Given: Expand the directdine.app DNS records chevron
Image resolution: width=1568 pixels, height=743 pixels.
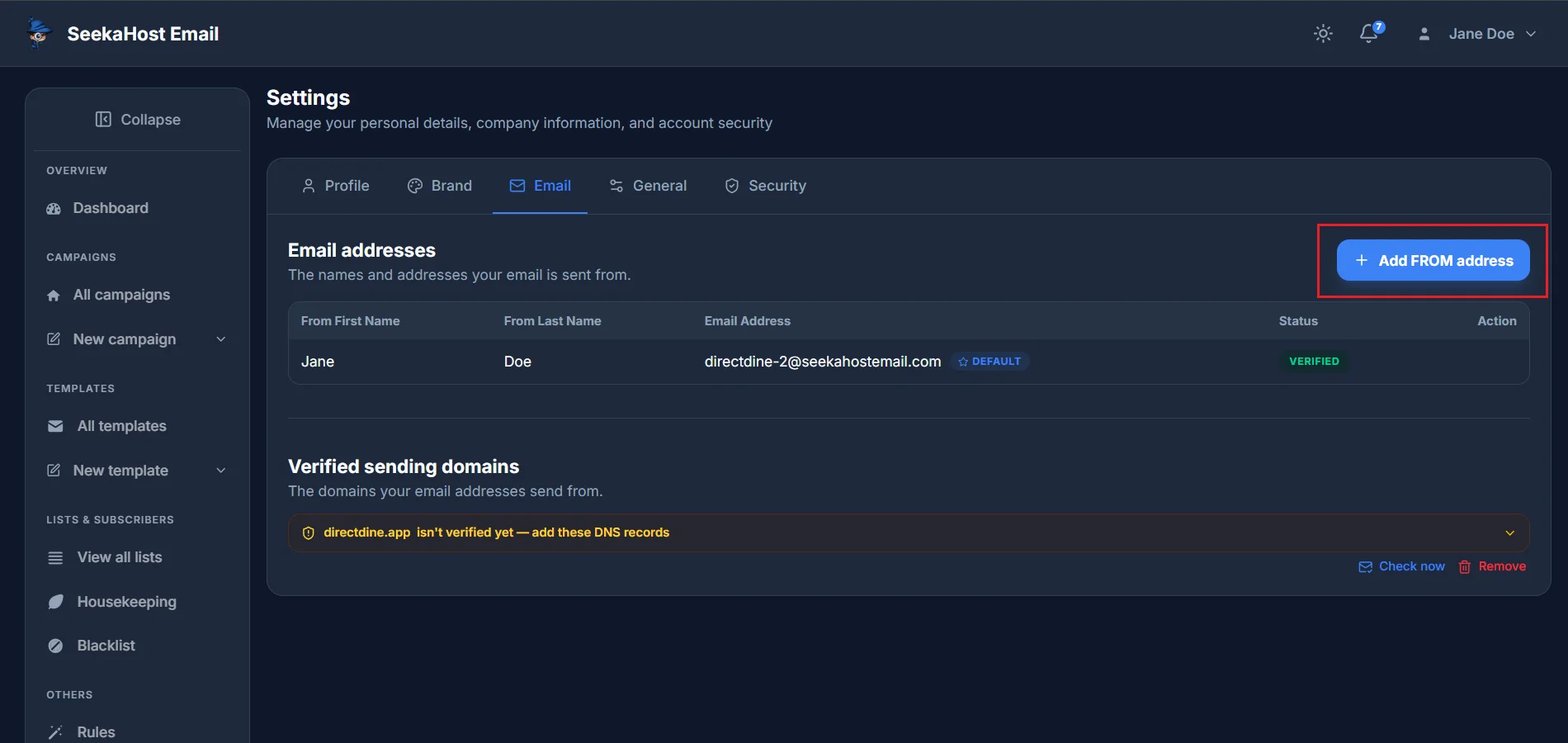Looking at the screenshot, I should tap(1510, 533).
